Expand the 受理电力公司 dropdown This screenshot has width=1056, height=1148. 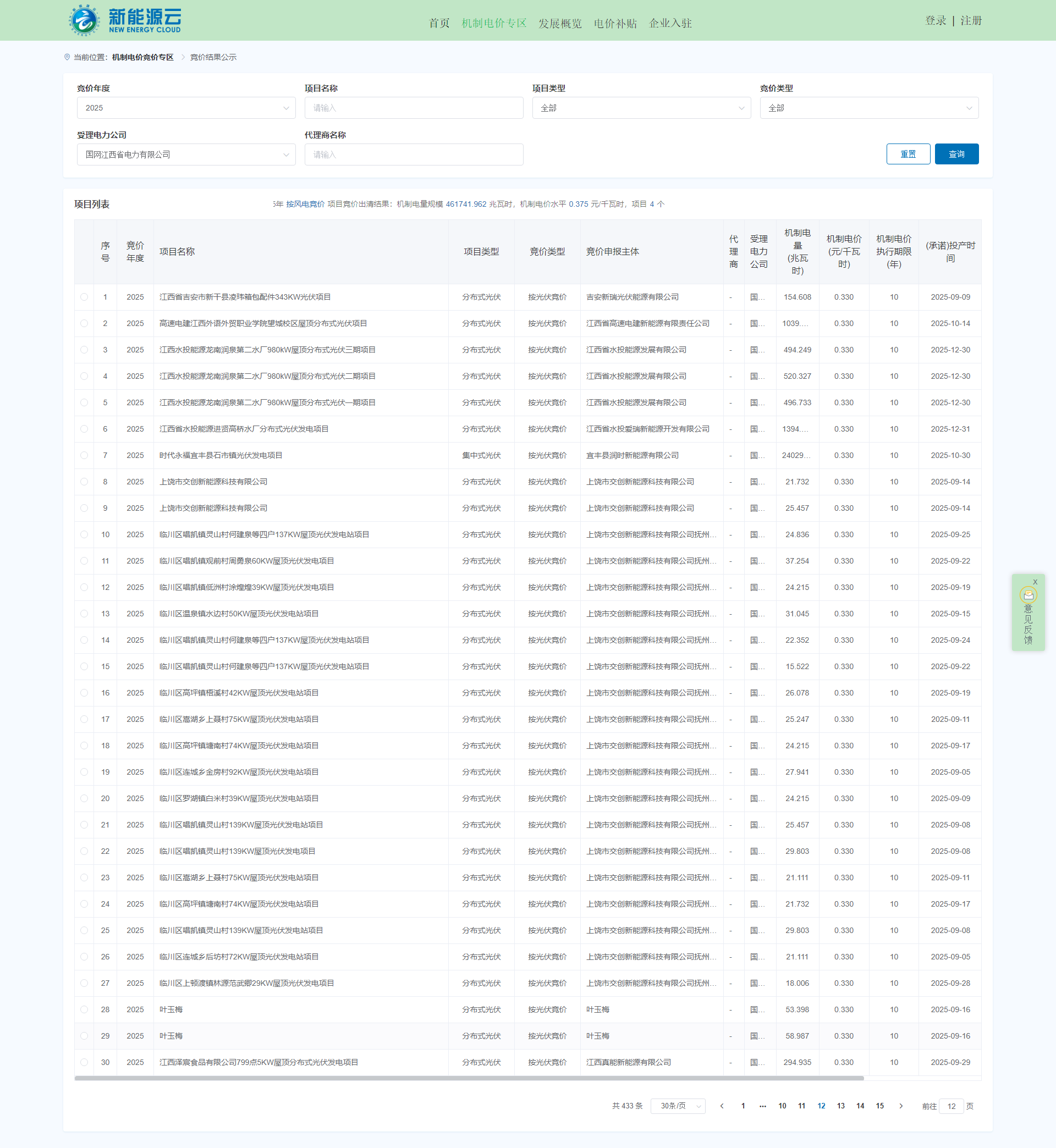pos(186,155)
